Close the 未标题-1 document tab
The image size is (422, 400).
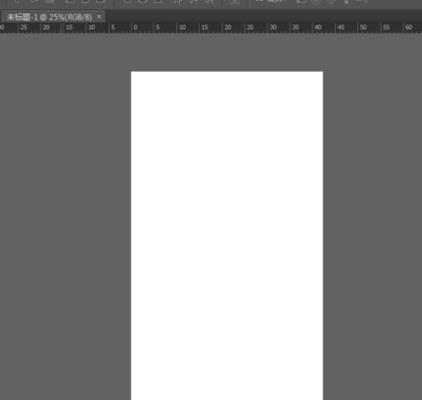click(99, 17)
